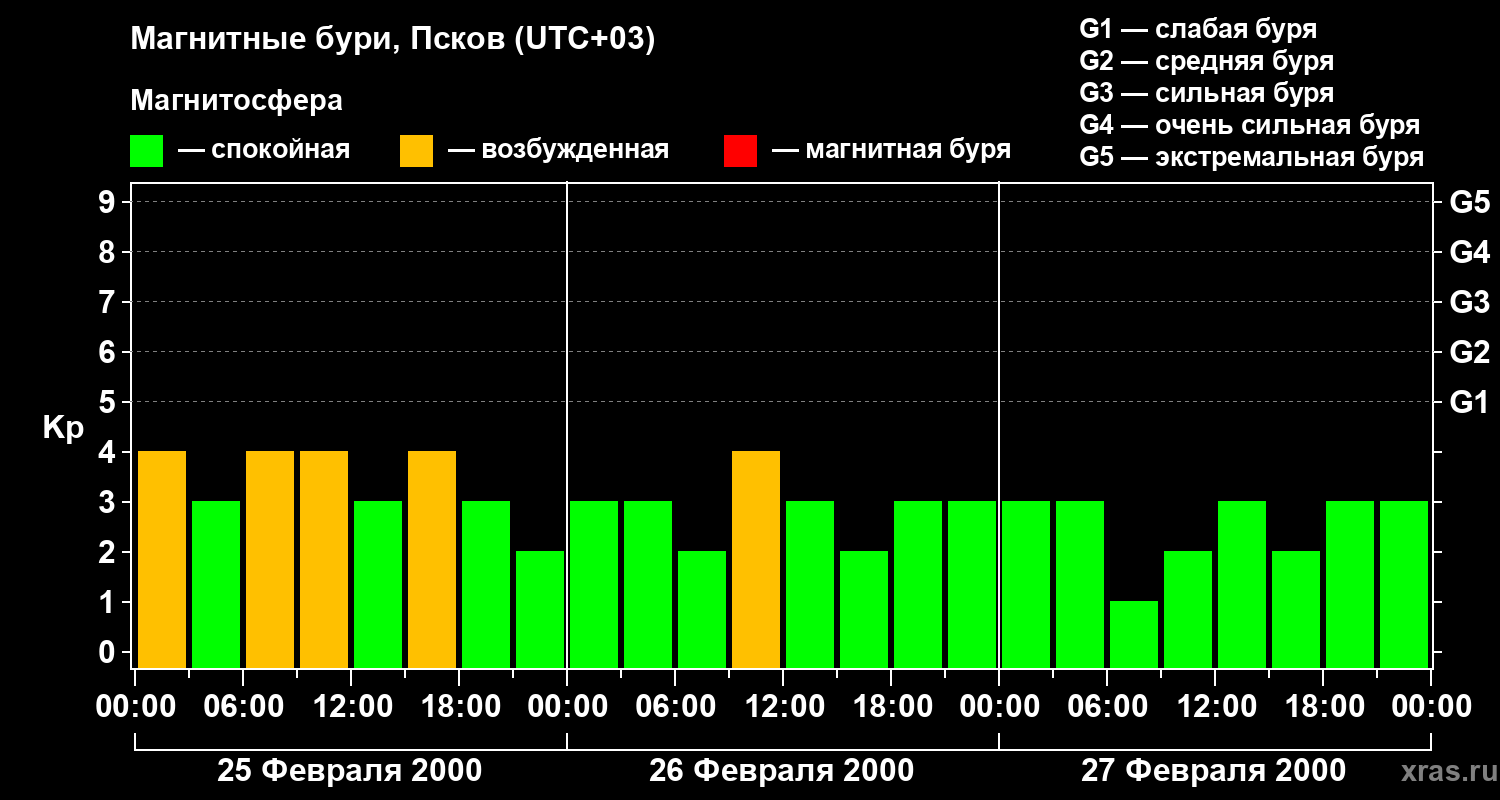Click the 12:00–15:00 Kp 3 bar on 27 February

tap(1242, 585)
